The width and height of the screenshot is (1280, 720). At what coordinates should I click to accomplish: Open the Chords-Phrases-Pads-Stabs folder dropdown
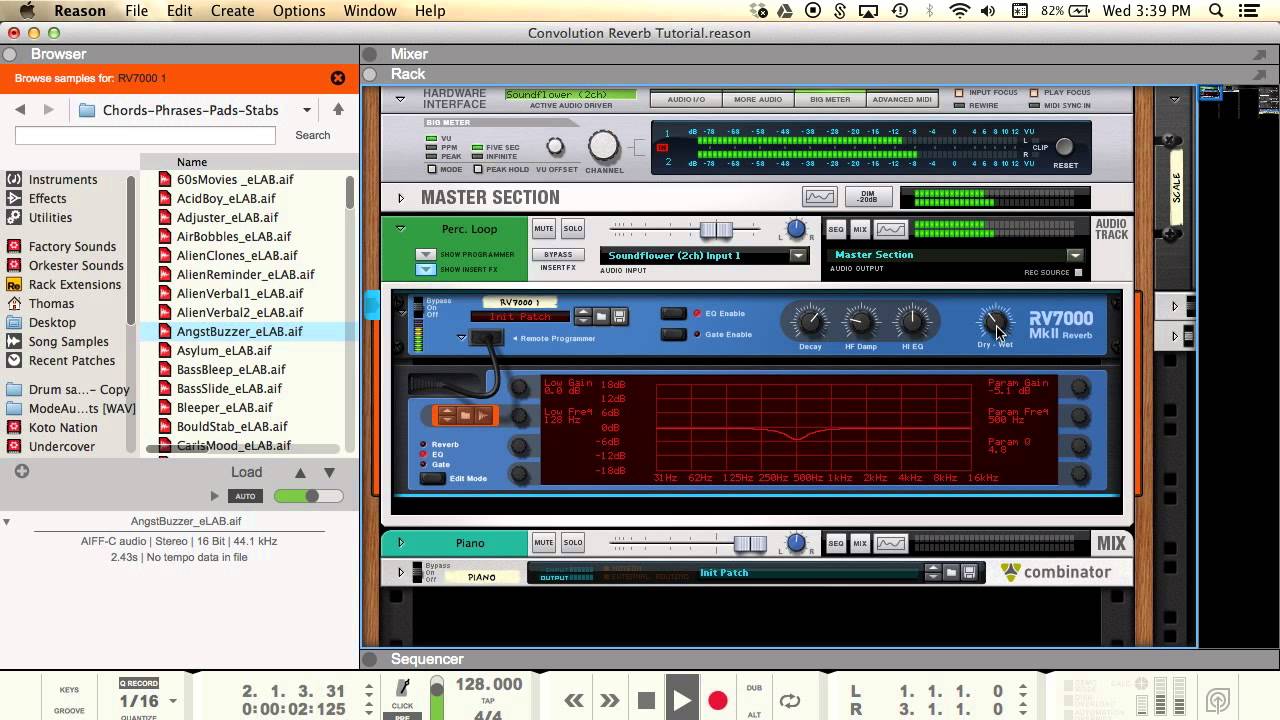[x=307, y=110]
